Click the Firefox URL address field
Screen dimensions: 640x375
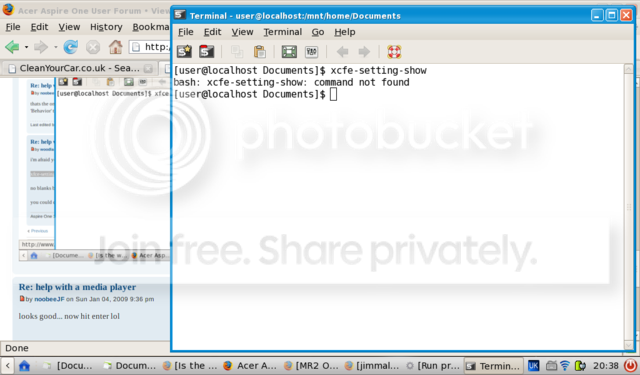[x=149, y=47]
